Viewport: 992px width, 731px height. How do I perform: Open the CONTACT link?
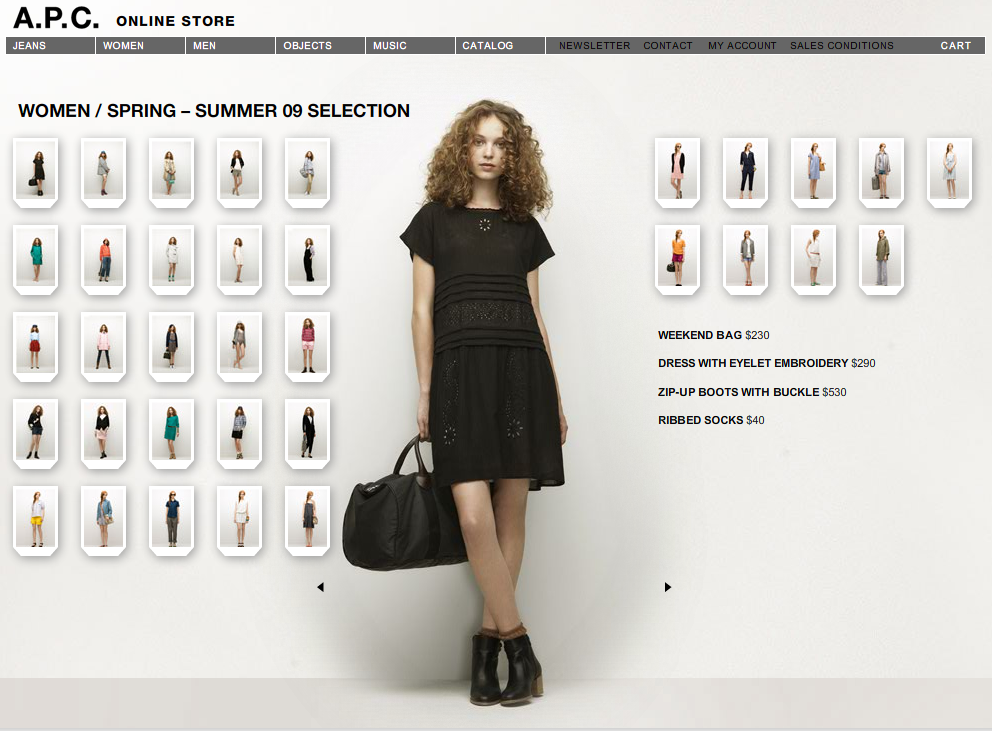(x=667, y=46)
